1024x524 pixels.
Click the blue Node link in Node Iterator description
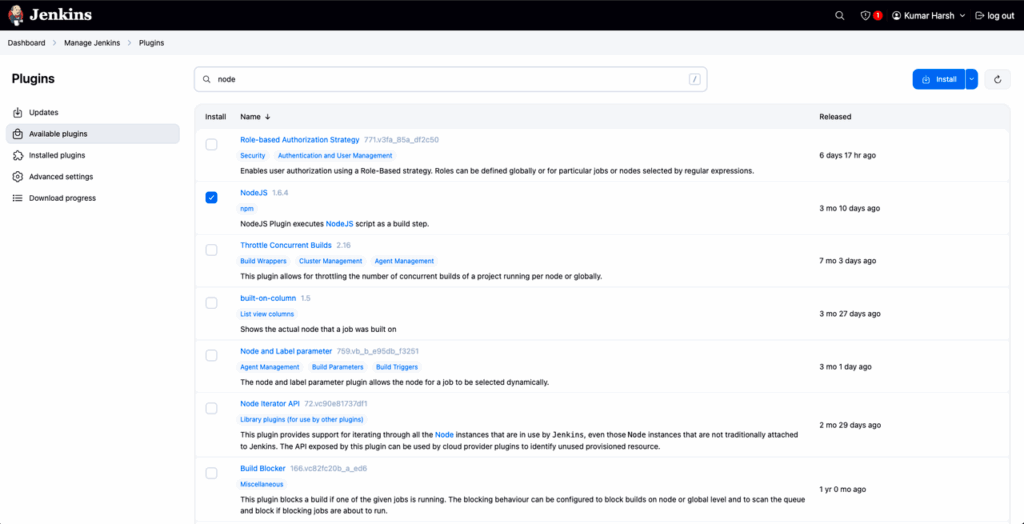444,434
